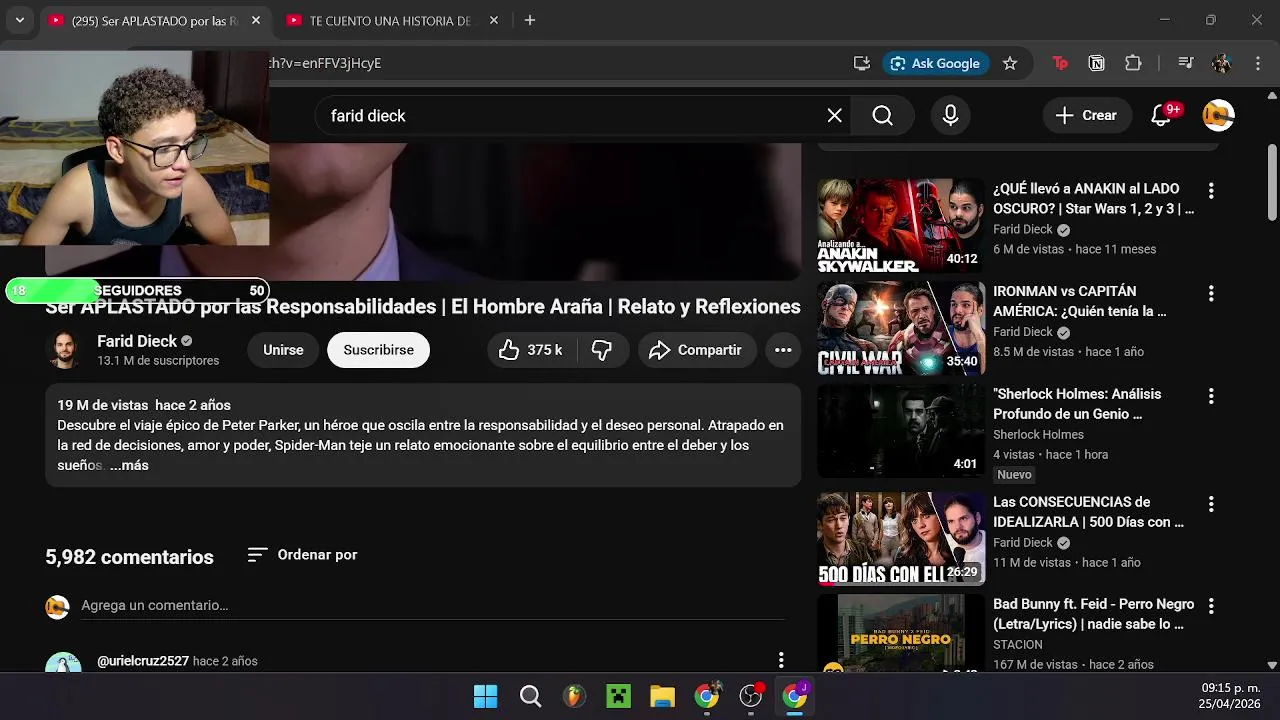The image size is (1280, 720).
Task: Open @urielcruz2527 commenter profile
Action: pyautogui.click(x=143, y=661)
